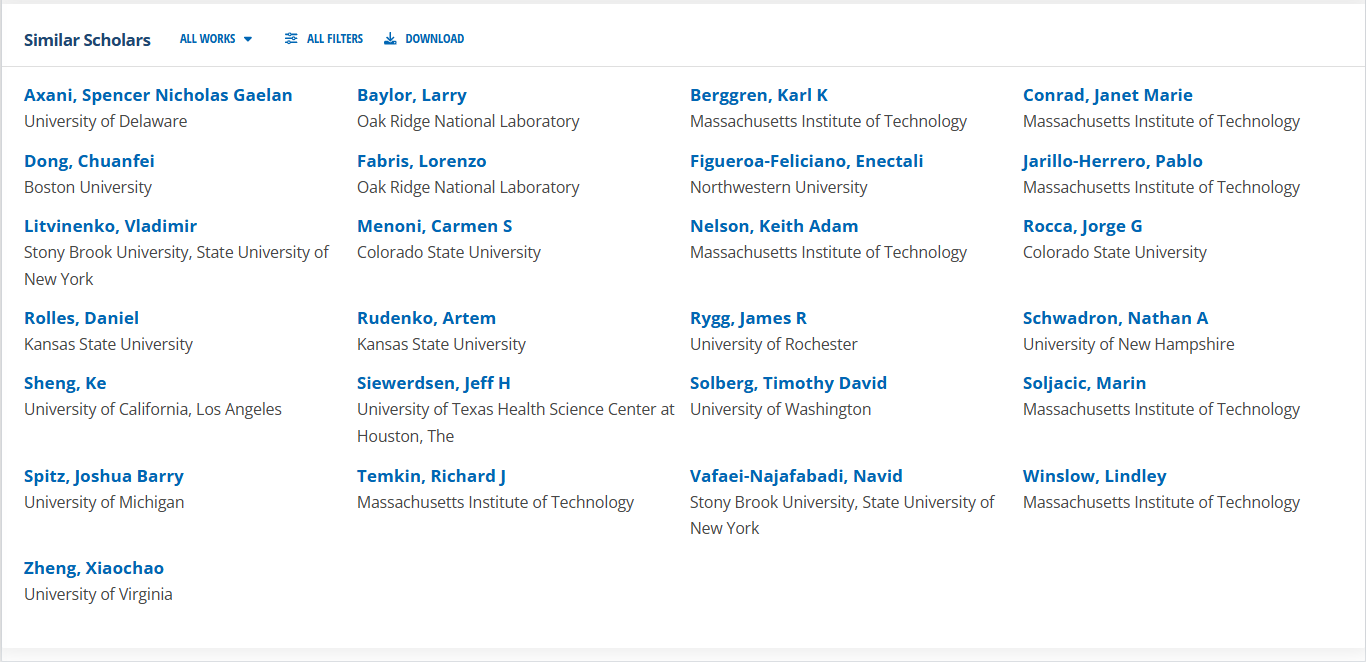Open Litvinenko, Vladimir profile
1366x662 pixels.
(110, 226)
